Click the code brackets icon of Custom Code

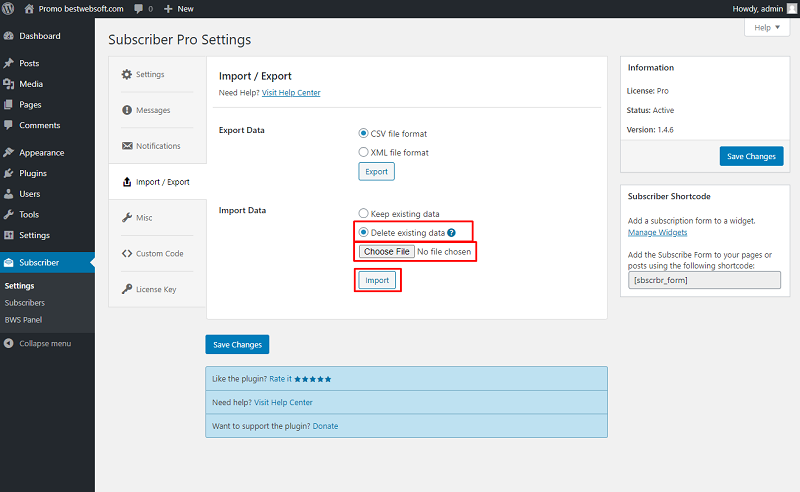127,254
